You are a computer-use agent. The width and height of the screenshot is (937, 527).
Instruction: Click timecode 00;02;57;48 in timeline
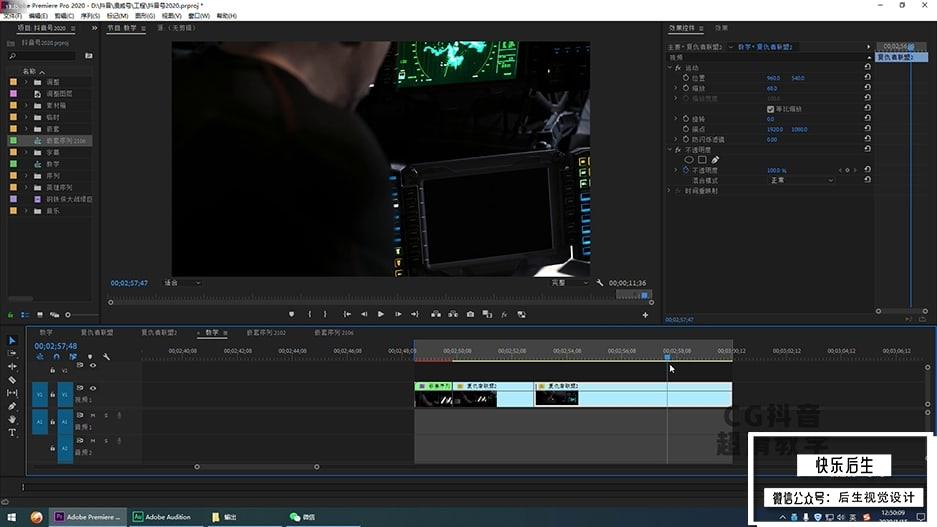point(56,346)
